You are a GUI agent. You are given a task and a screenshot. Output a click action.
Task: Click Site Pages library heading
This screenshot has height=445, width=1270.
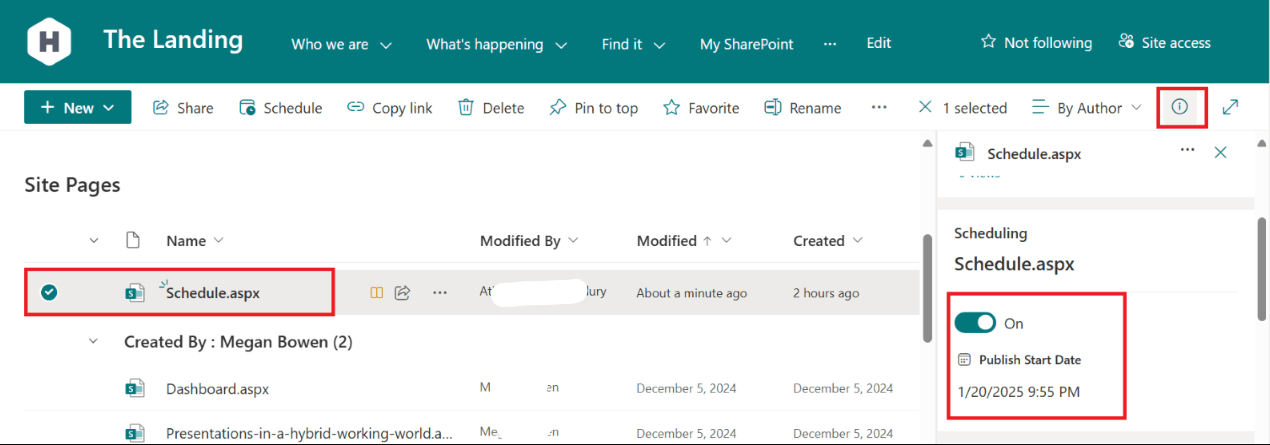(72, 185)
